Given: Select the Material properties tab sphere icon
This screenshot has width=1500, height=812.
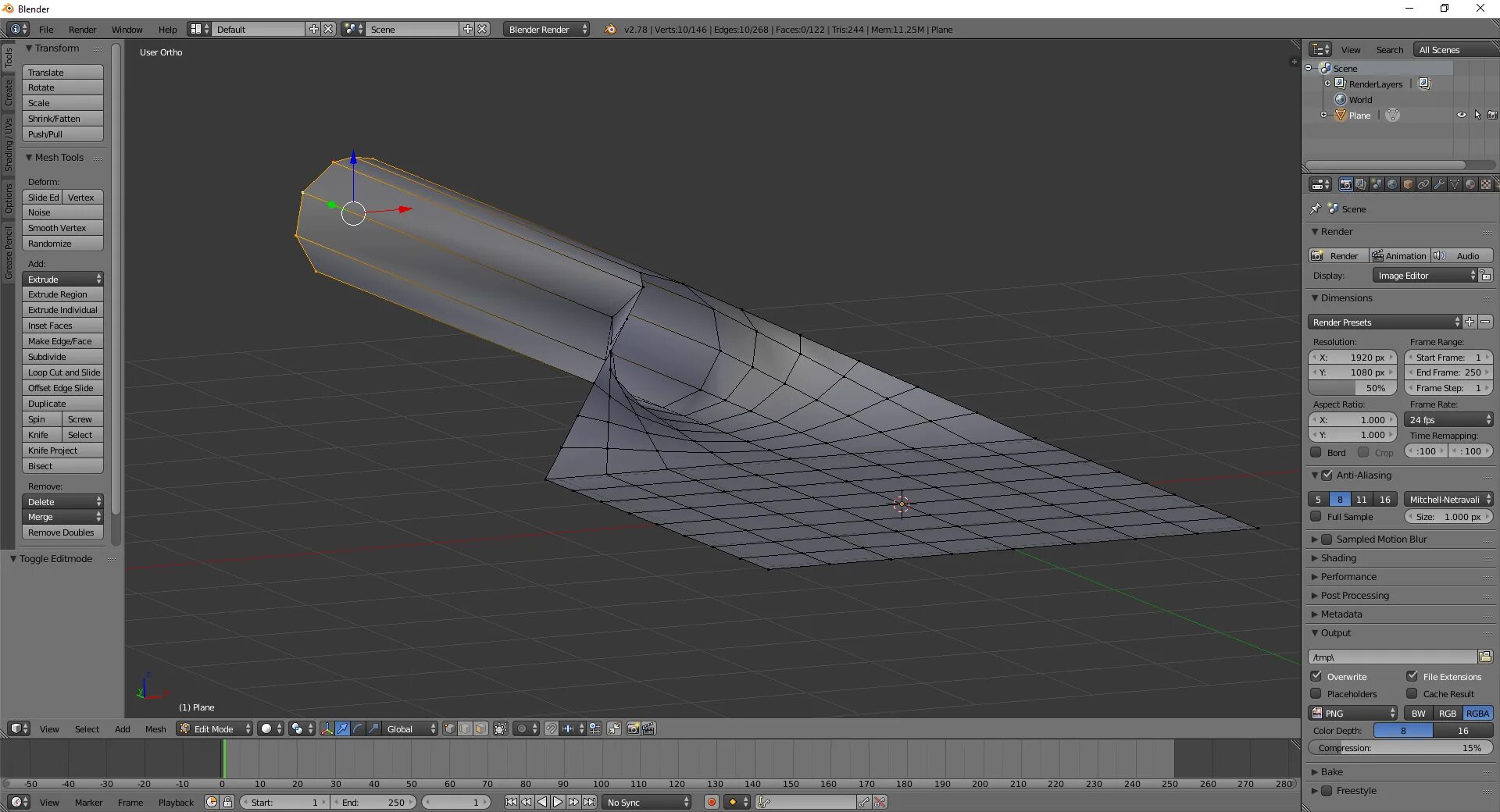Looking at the screenshot, I should [x=1470, y=183].
